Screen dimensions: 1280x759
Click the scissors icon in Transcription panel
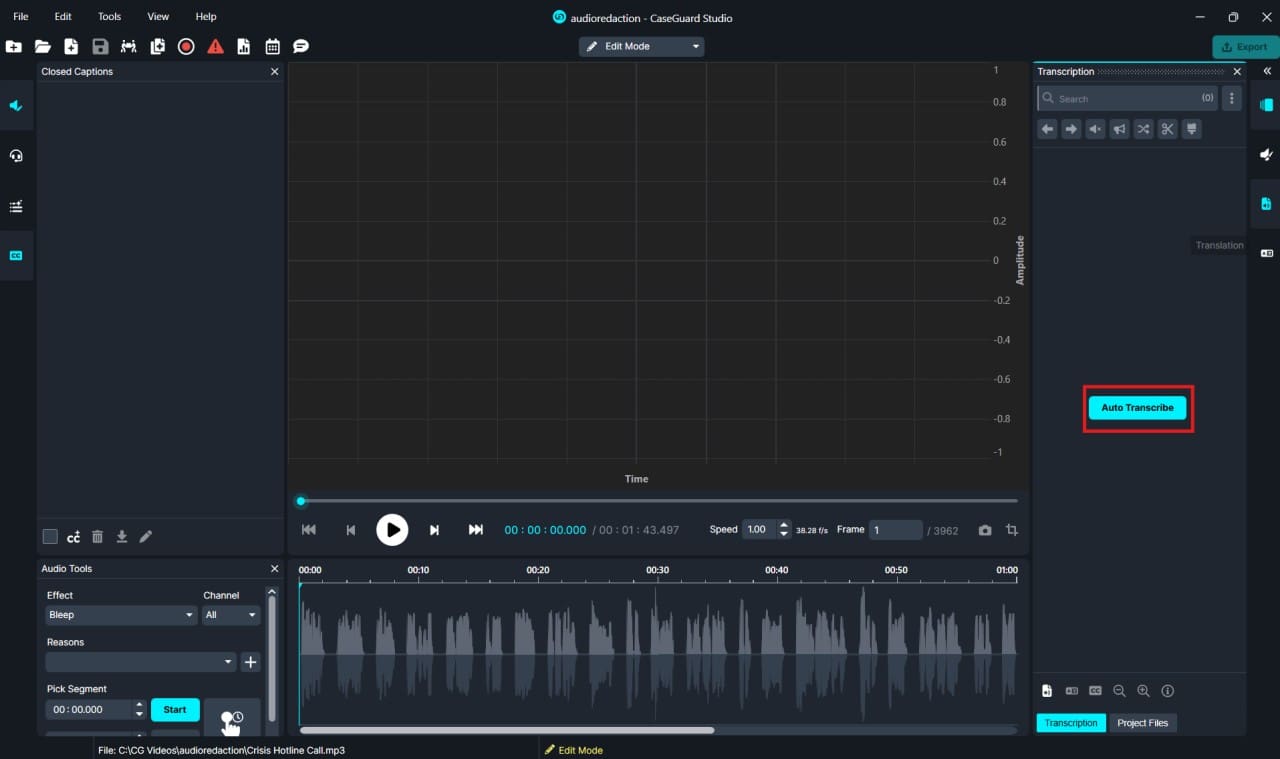[1167, 129]
